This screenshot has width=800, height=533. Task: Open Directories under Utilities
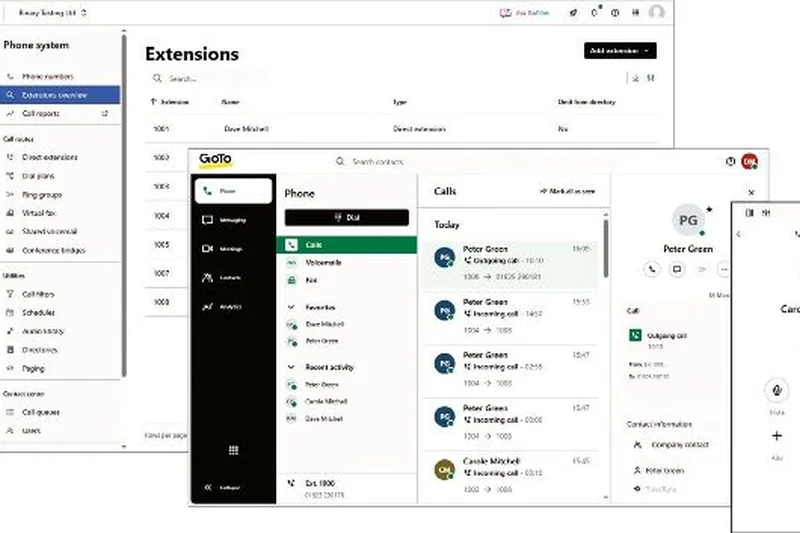tap(39, 350)
